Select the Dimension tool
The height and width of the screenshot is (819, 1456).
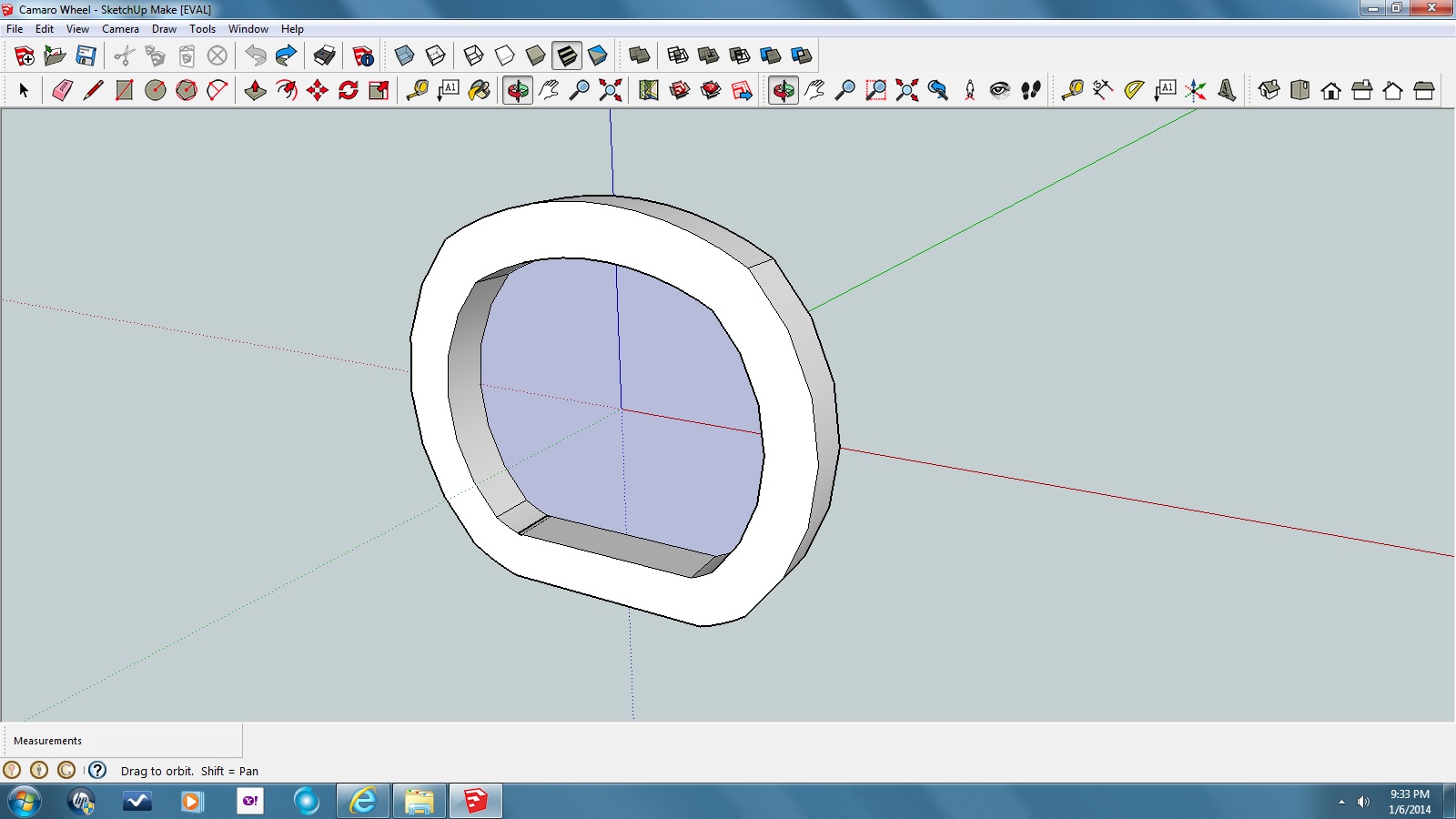[x=1103, y=90]
